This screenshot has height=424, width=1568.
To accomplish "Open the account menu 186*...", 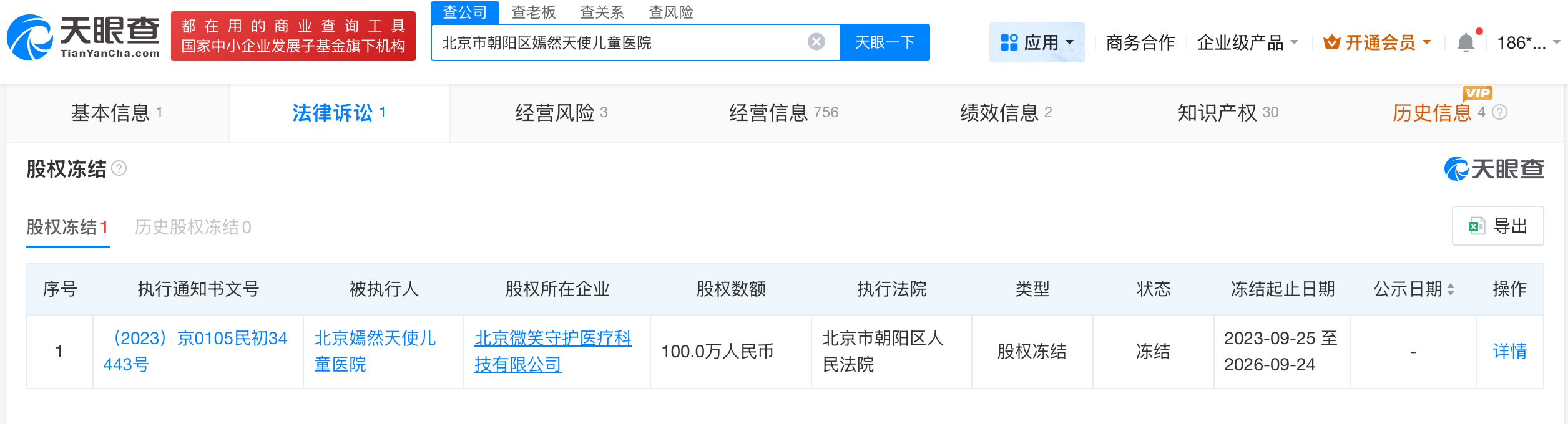I will 1528,42.
